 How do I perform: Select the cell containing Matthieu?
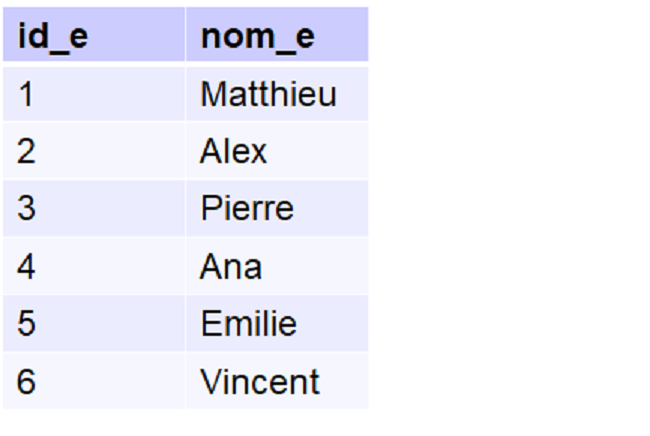pos(268,94)
